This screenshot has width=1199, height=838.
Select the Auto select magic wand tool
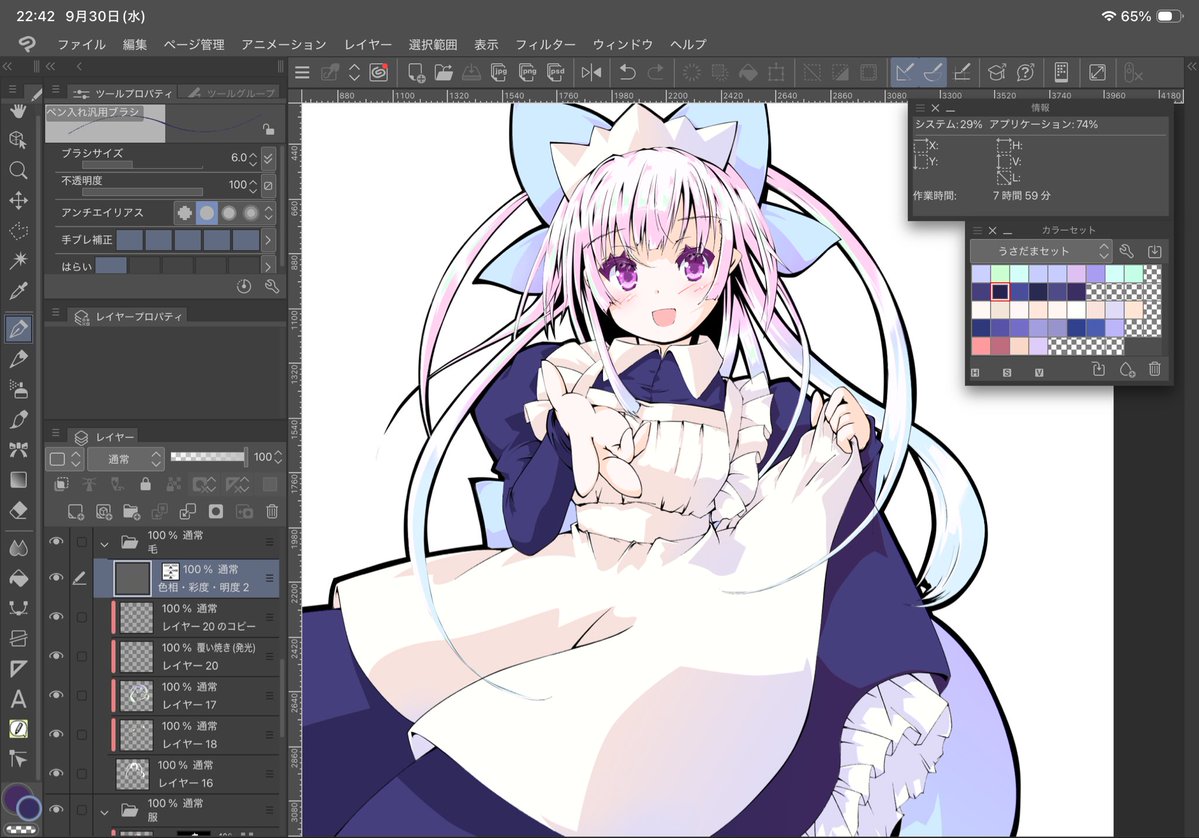(x=18, y=260)
